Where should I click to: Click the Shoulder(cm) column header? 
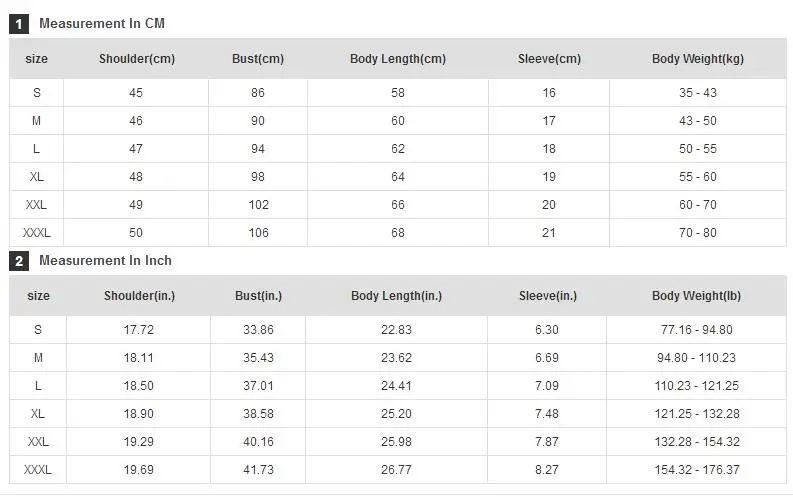137,59
